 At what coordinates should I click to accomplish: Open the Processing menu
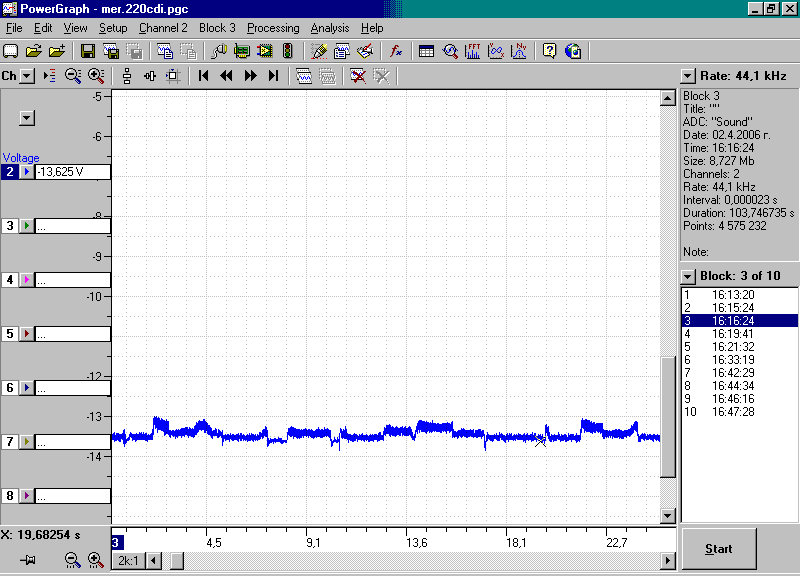273,28
